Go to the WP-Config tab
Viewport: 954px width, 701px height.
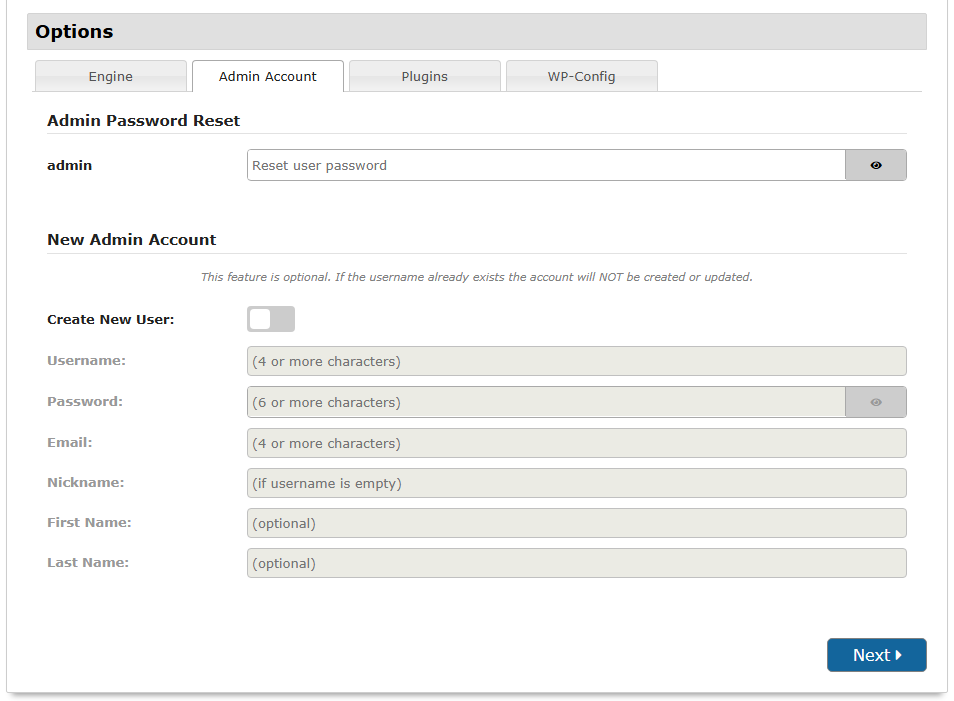582,76
